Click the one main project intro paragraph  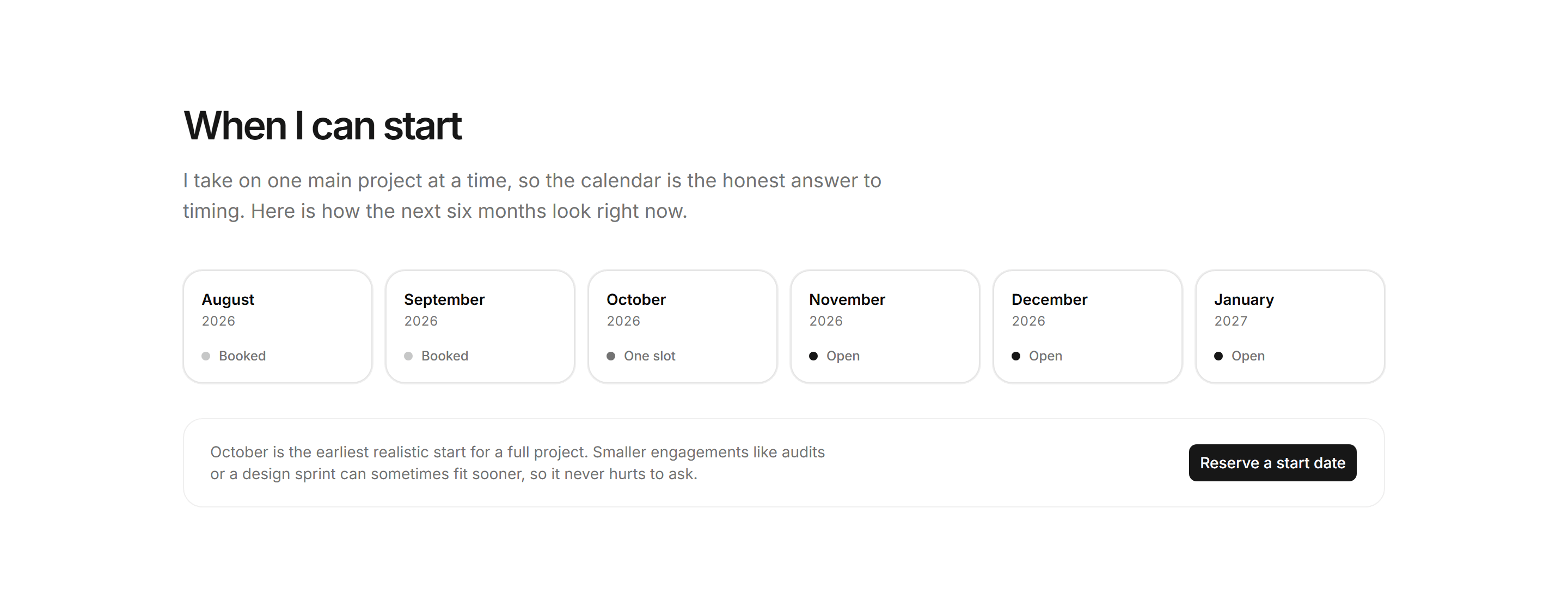point(532,195)
